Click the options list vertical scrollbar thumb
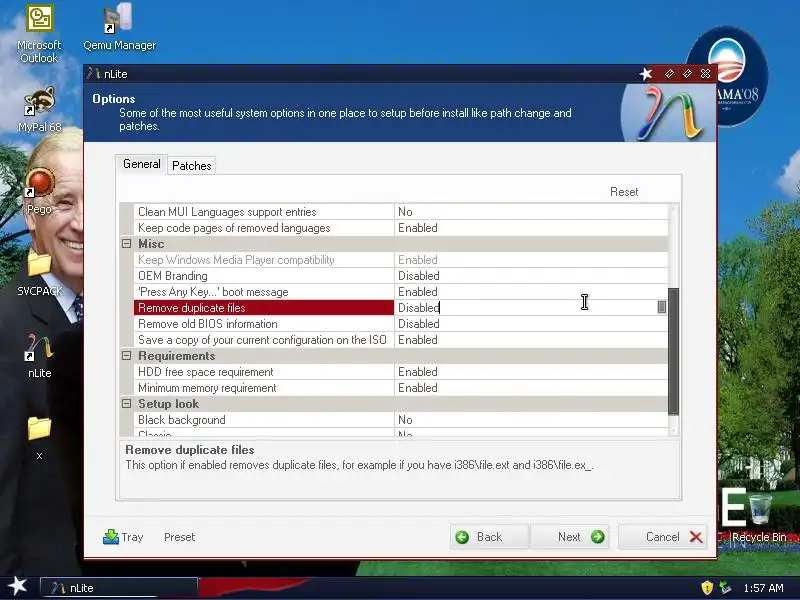The width and height of the screenshot is (800, 600). coord(673,351)
